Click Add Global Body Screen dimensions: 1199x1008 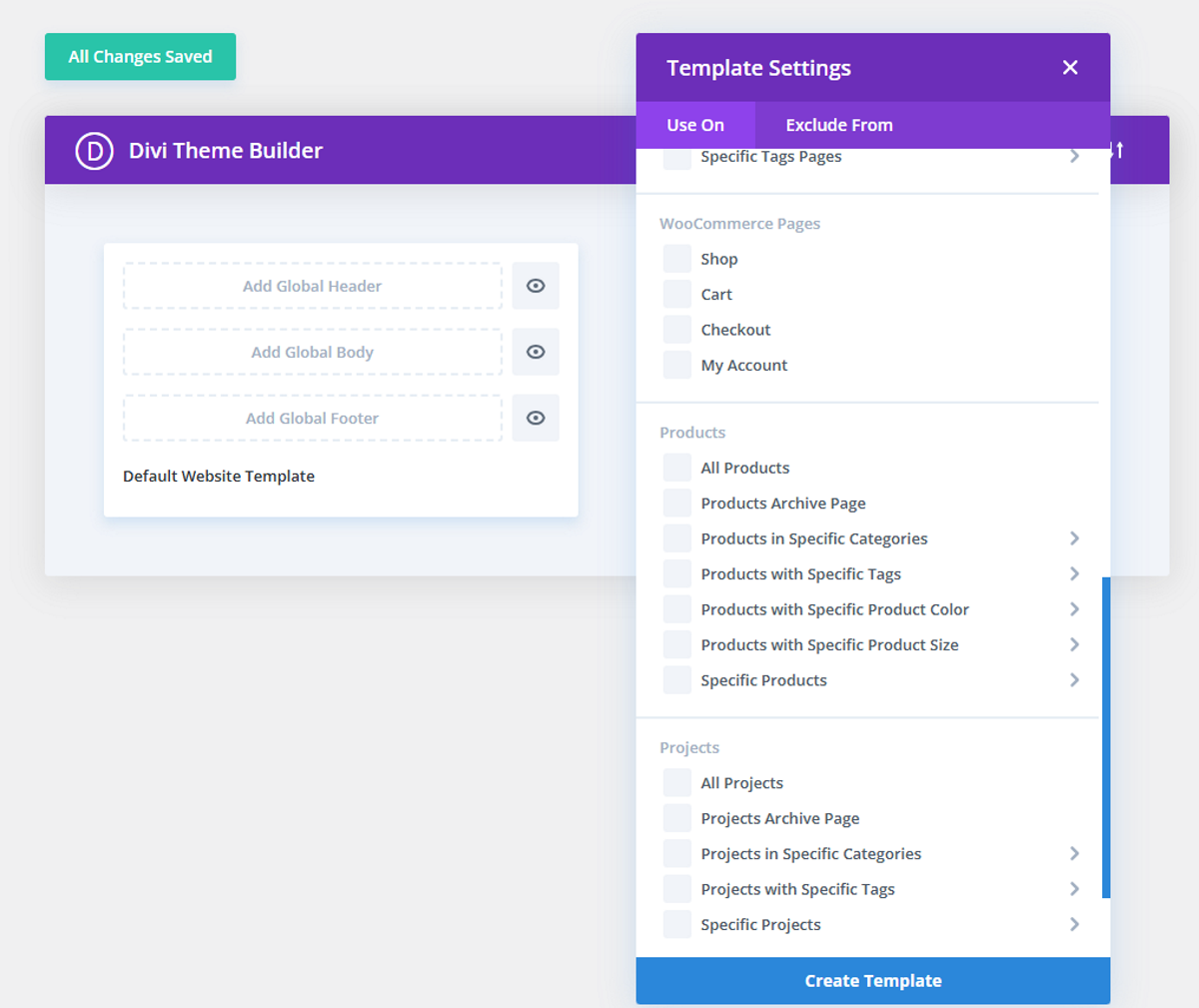pos(313,352)
